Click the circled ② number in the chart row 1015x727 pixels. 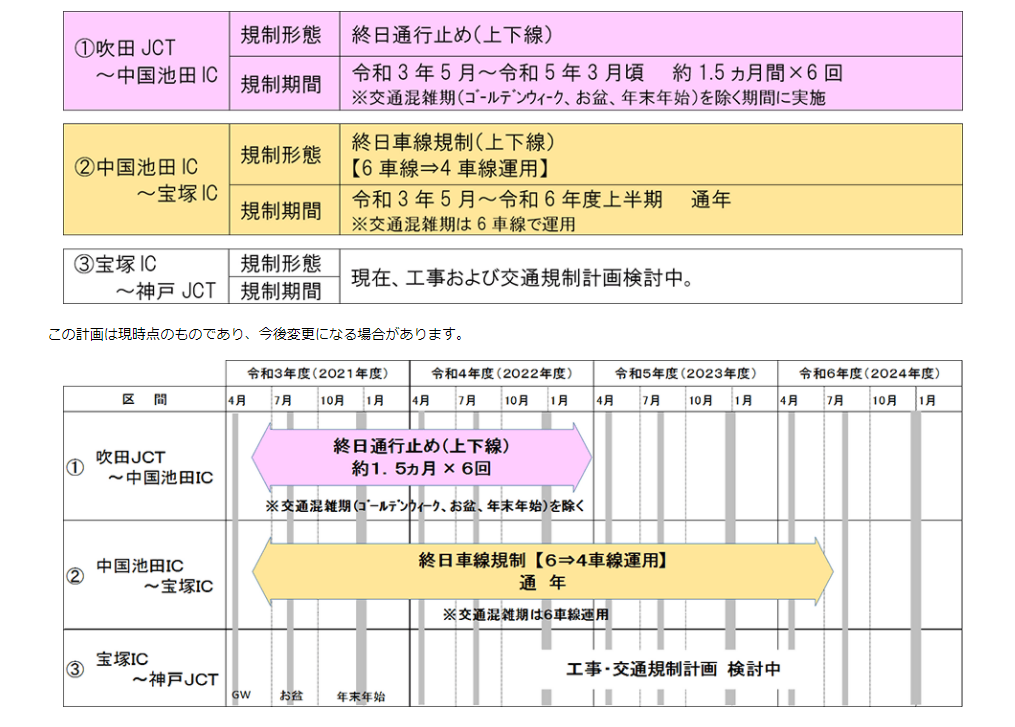(x=75, y=576)
